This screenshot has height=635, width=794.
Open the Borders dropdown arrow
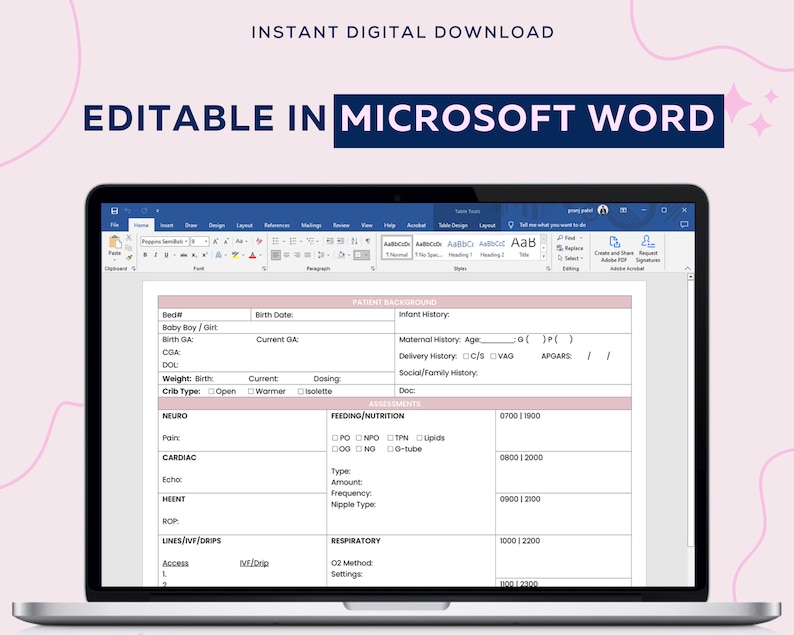(367, 255)
